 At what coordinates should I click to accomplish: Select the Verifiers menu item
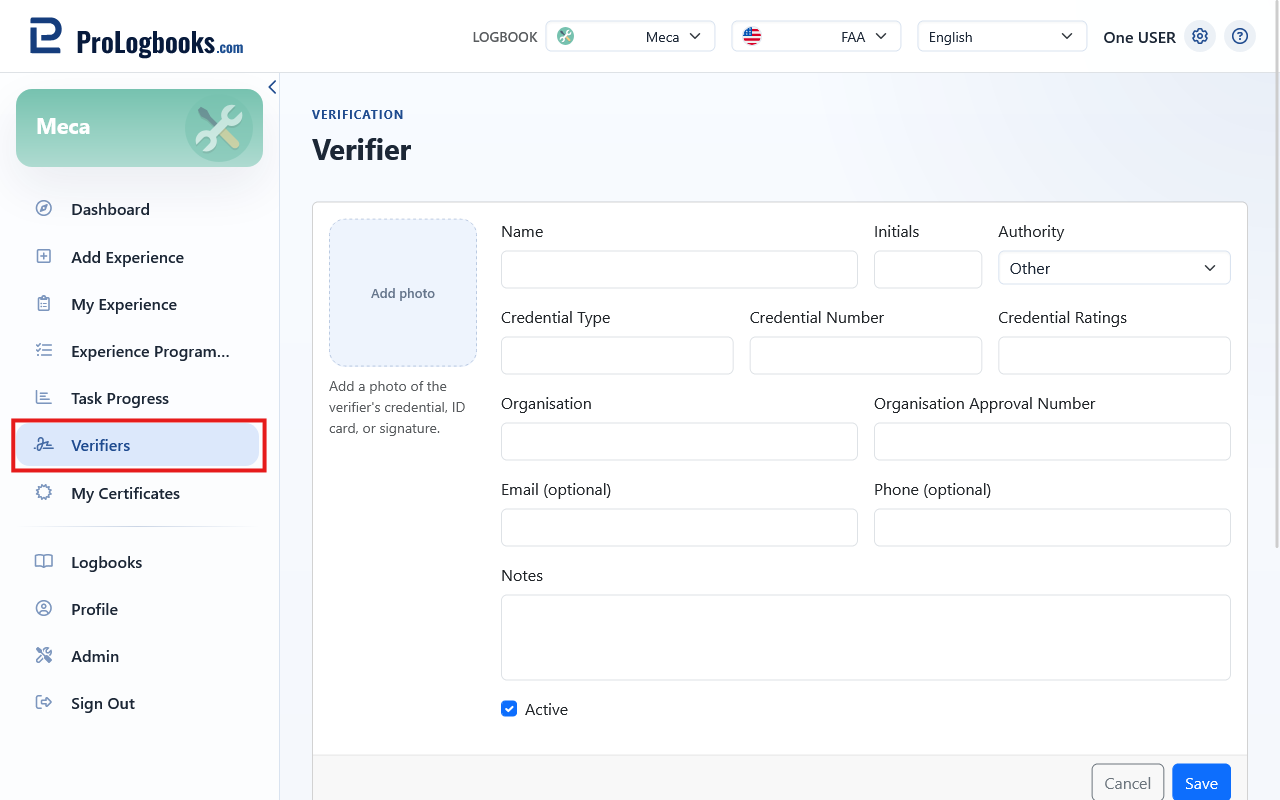point(138,445)
